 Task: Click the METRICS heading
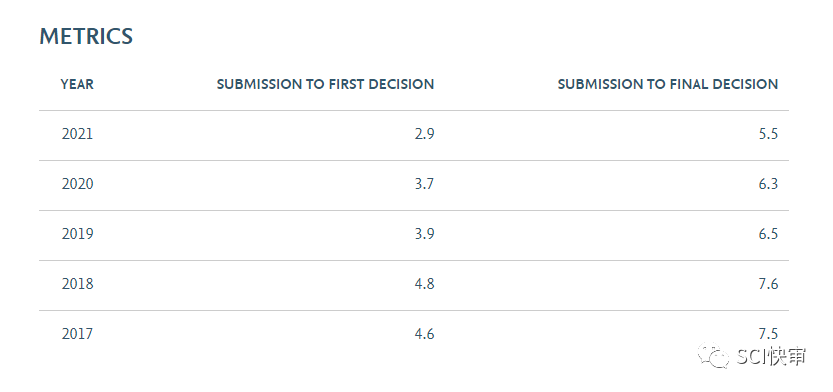[x=86, y=36]
